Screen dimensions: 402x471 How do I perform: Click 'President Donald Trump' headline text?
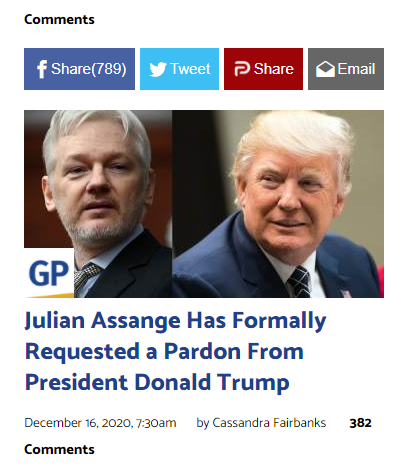[x=157, y=382]
